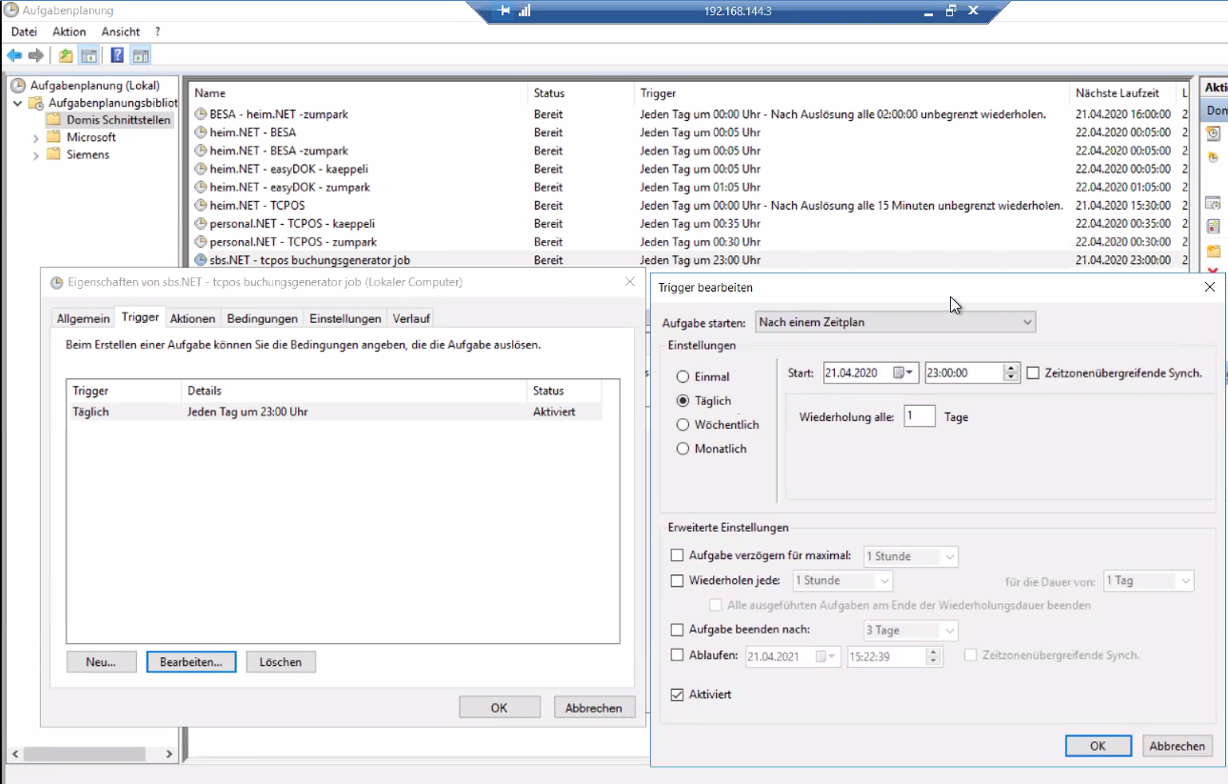Check the Ablaufen checkbox
Image resolution: width=1228 pixels, height=784 pixels.
(x=677, y=656)
